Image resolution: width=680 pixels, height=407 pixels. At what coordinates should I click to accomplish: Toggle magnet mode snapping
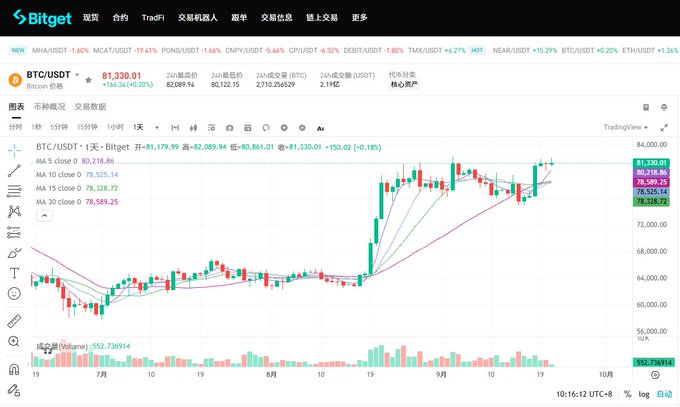coord(14,369)
